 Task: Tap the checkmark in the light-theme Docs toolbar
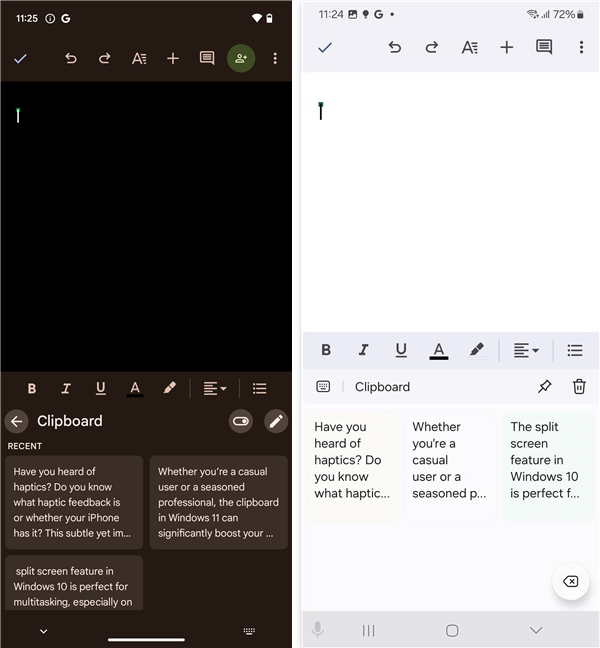click(x=325, y=48)
